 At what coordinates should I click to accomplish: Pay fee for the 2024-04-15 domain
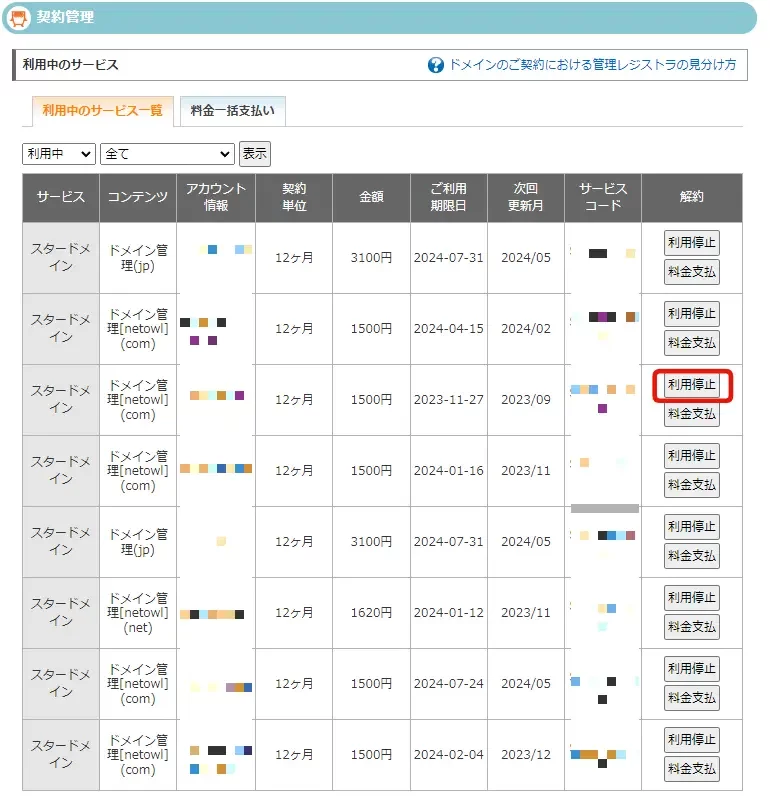[692, 343]
